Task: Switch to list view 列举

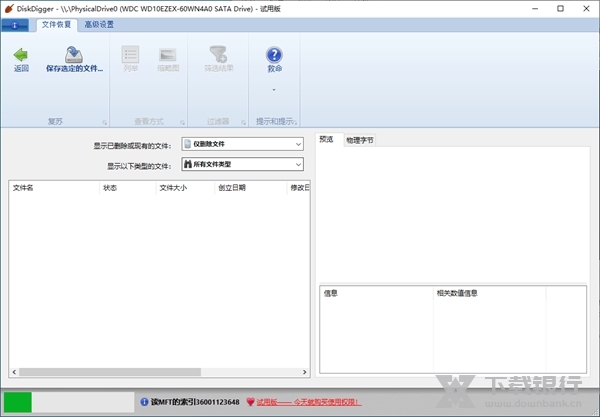Action: [130, 60]
